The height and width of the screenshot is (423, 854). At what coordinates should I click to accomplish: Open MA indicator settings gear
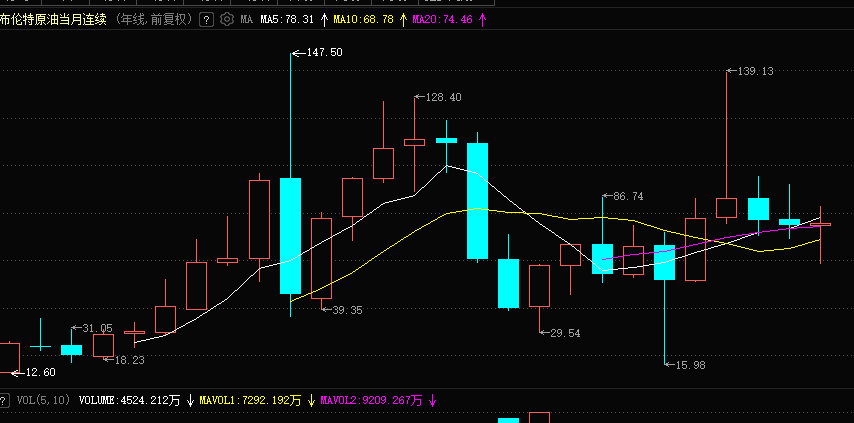coord(227,19)
